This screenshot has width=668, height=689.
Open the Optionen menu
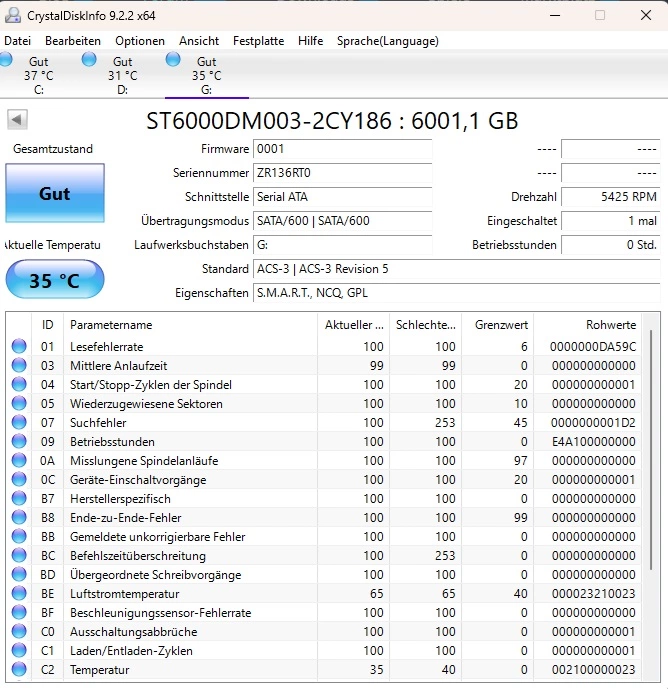(x=140, y=41)
